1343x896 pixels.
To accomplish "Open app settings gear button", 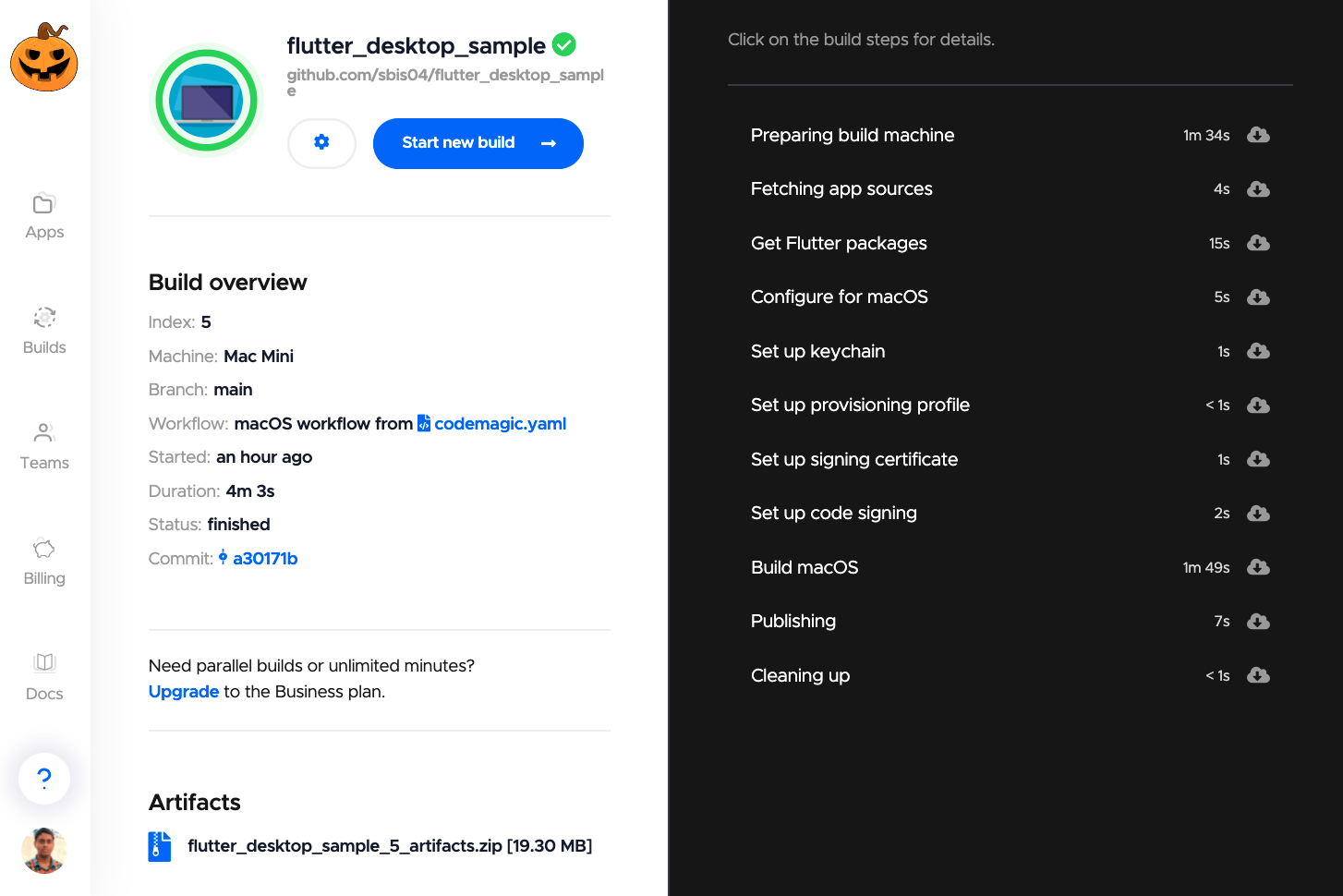I will pyautogui.click(x=321, y=143).
